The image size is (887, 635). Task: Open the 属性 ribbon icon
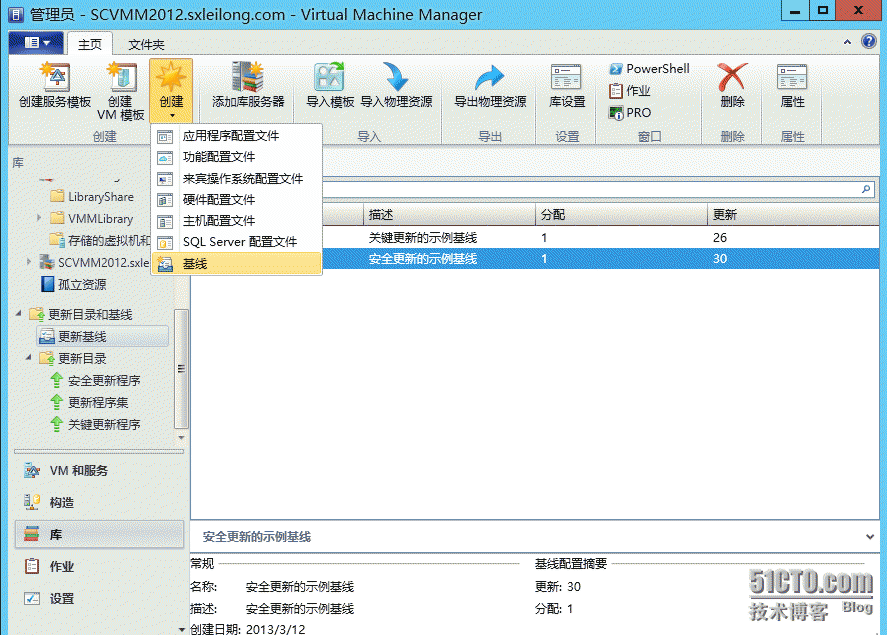coord(792,86)
